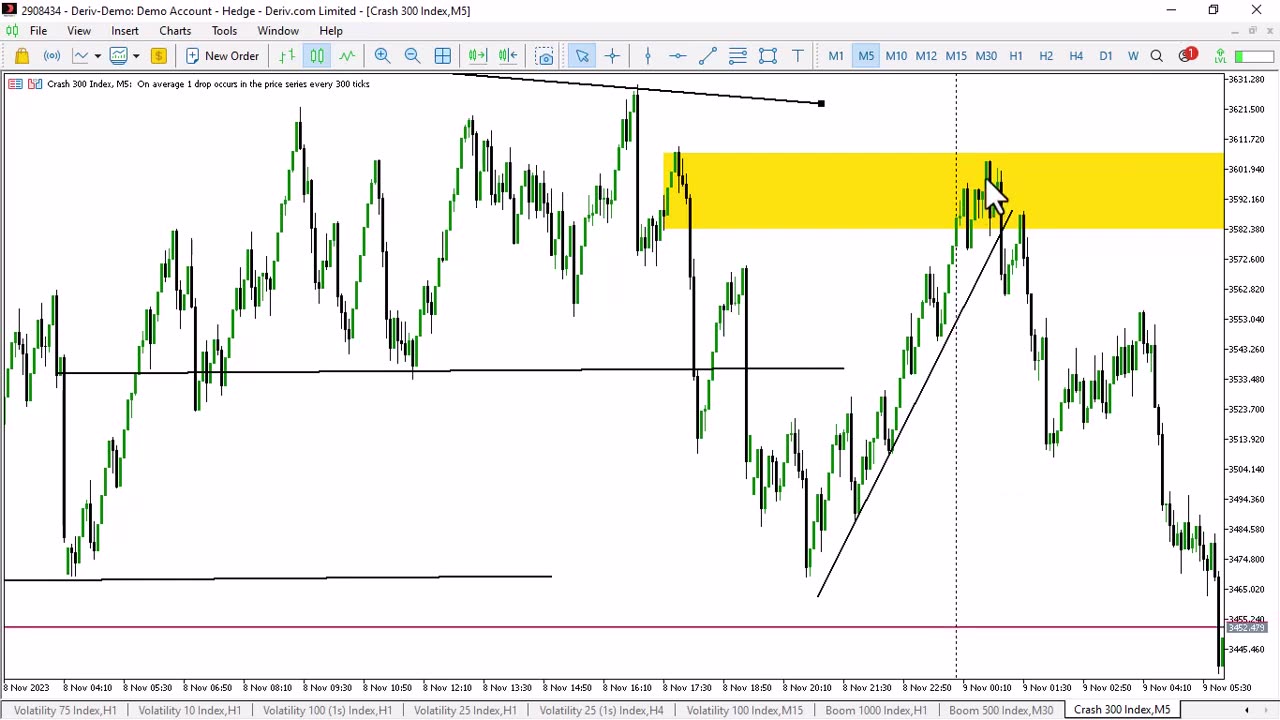Viewport: 1280px width, 720px height.
Task: Switch to M12 timeframe
Action: click(926, 56)
